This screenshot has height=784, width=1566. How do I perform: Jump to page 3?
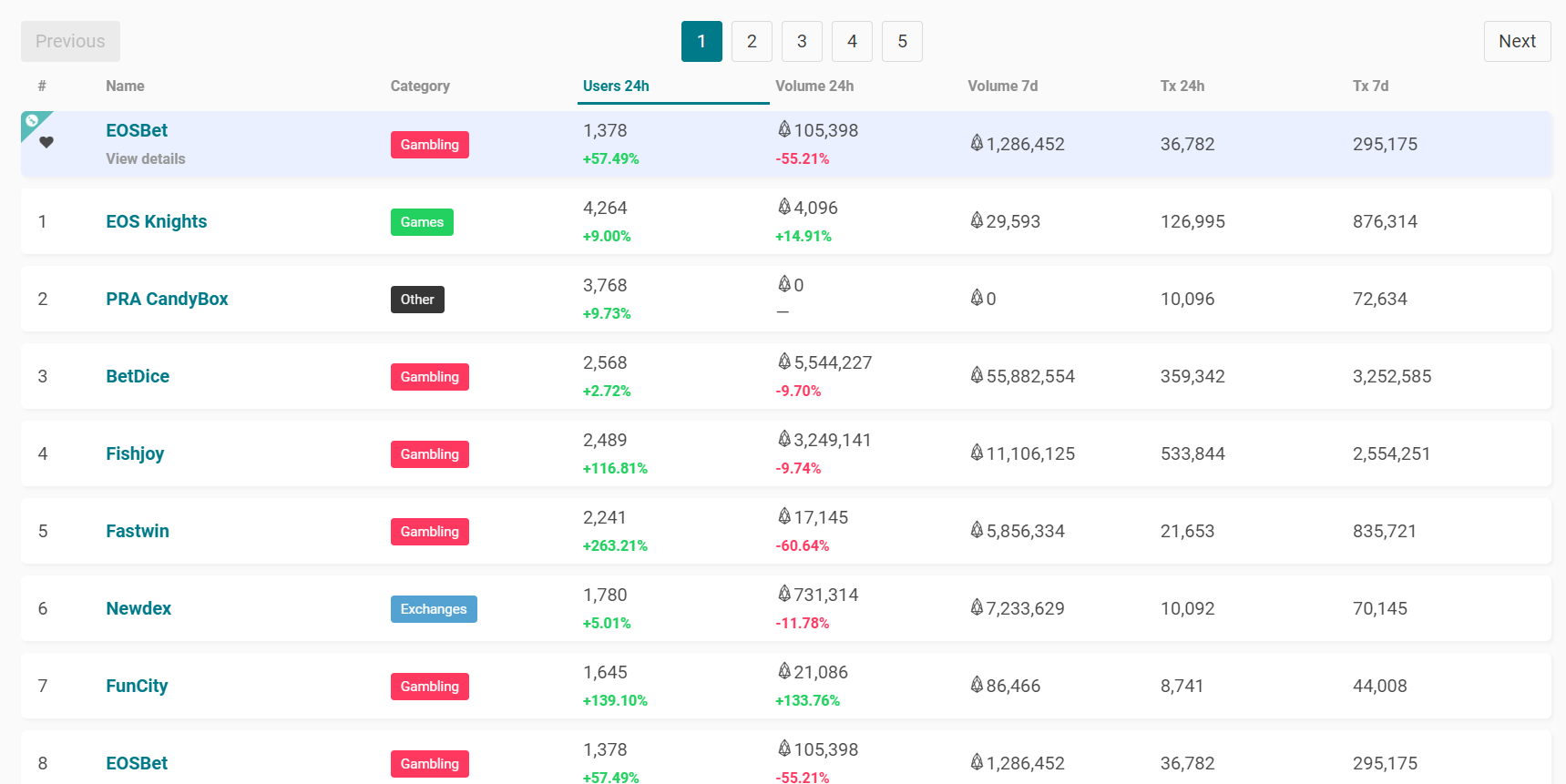[x=802, y=41]
